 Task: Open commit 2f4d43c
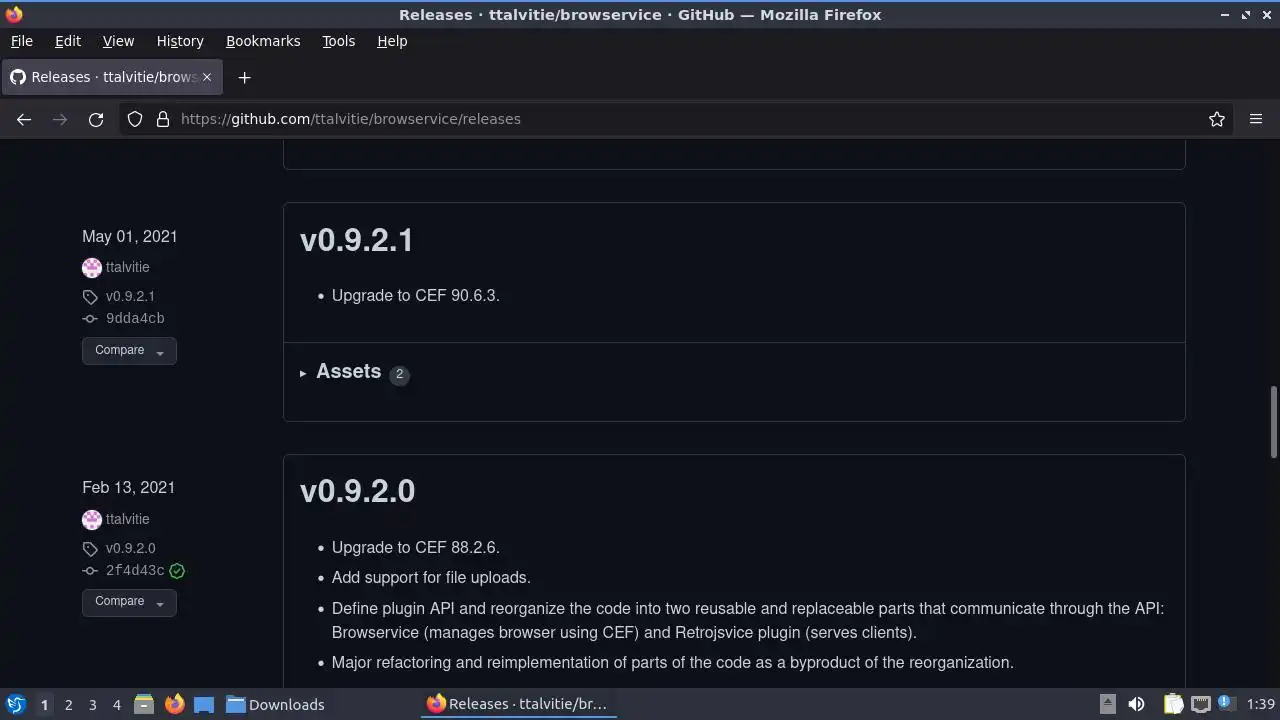pyautogui.click(x=135, y=570)
